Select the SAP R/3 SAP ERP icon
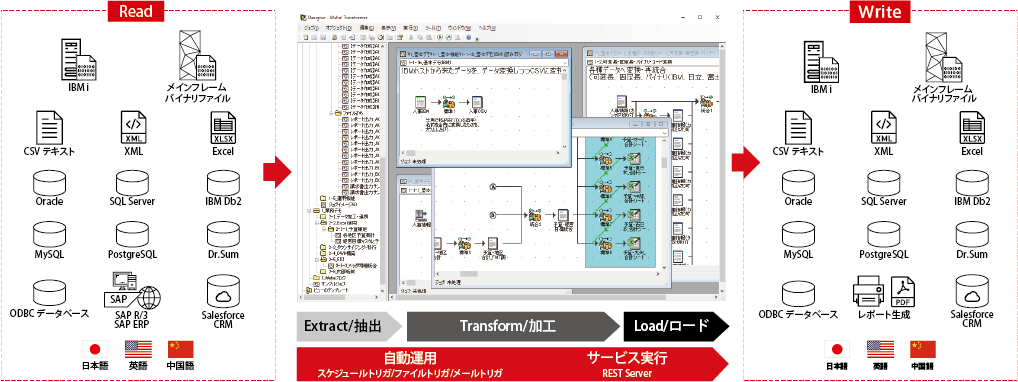Image resolution: width=1018 pixels, height=382 pixels. pyautogui.click(x=132, y=290)
